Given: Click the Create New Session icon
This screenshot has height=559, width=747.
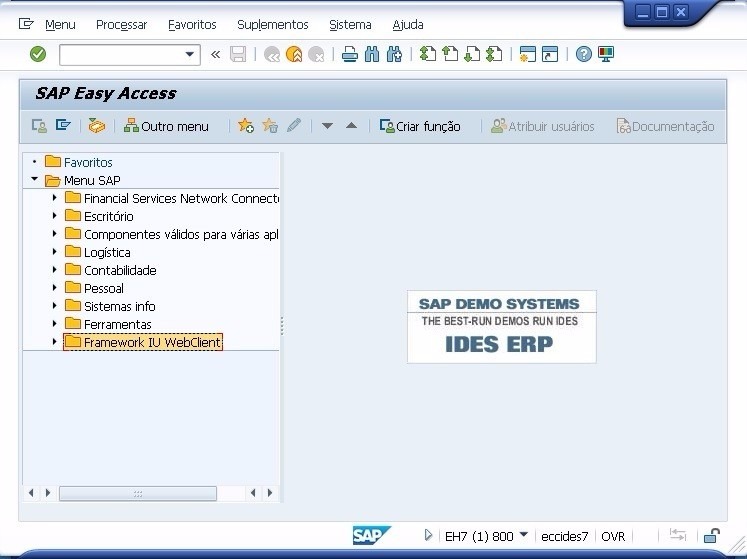Looking at the screenshot, I should click(x=527, y=54).
